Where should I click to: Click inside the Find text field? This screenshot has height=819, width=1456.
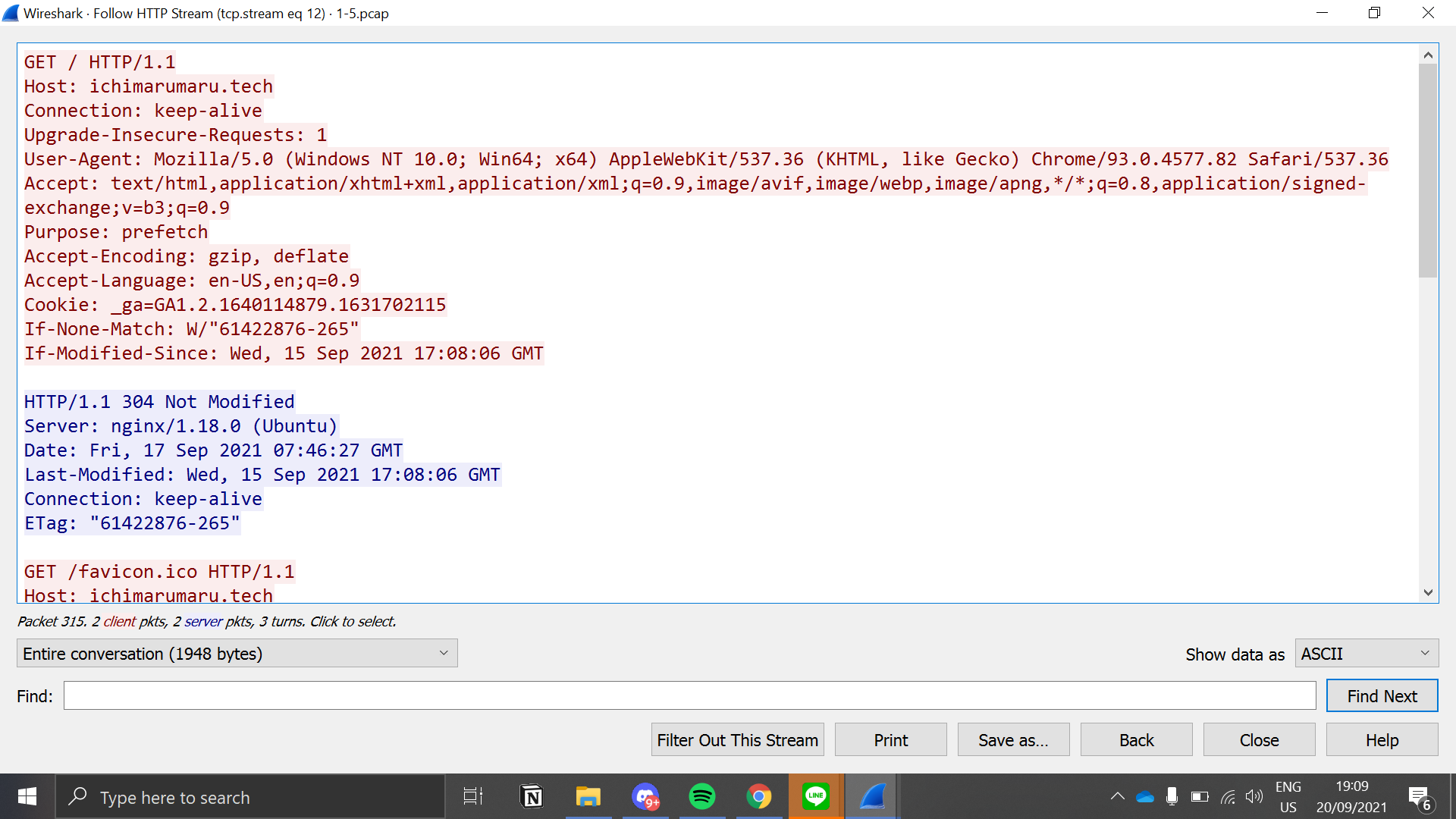coord(689,696)
